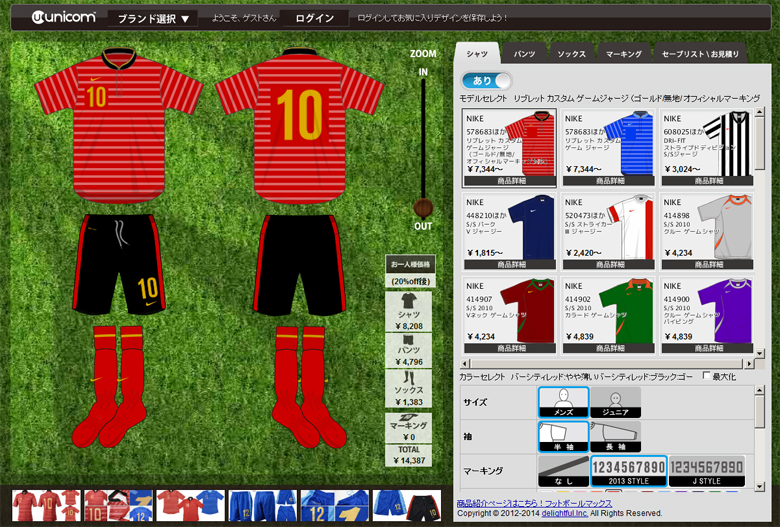Click the ログイン button
This screenshot has height=527, width=780.
314,18
